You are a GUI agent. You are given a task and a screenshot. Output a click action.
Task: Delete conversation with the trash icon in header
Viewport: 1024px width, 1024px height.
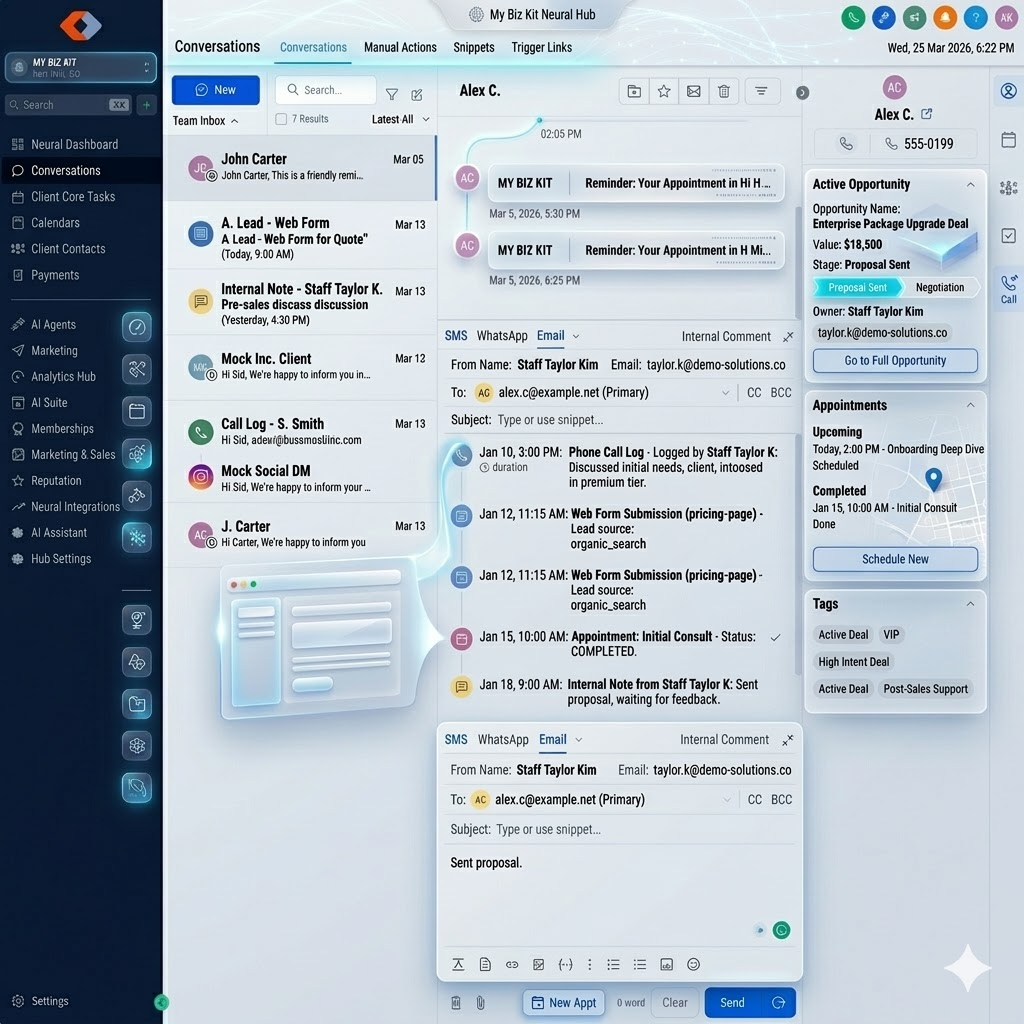[x=724, y=91]
